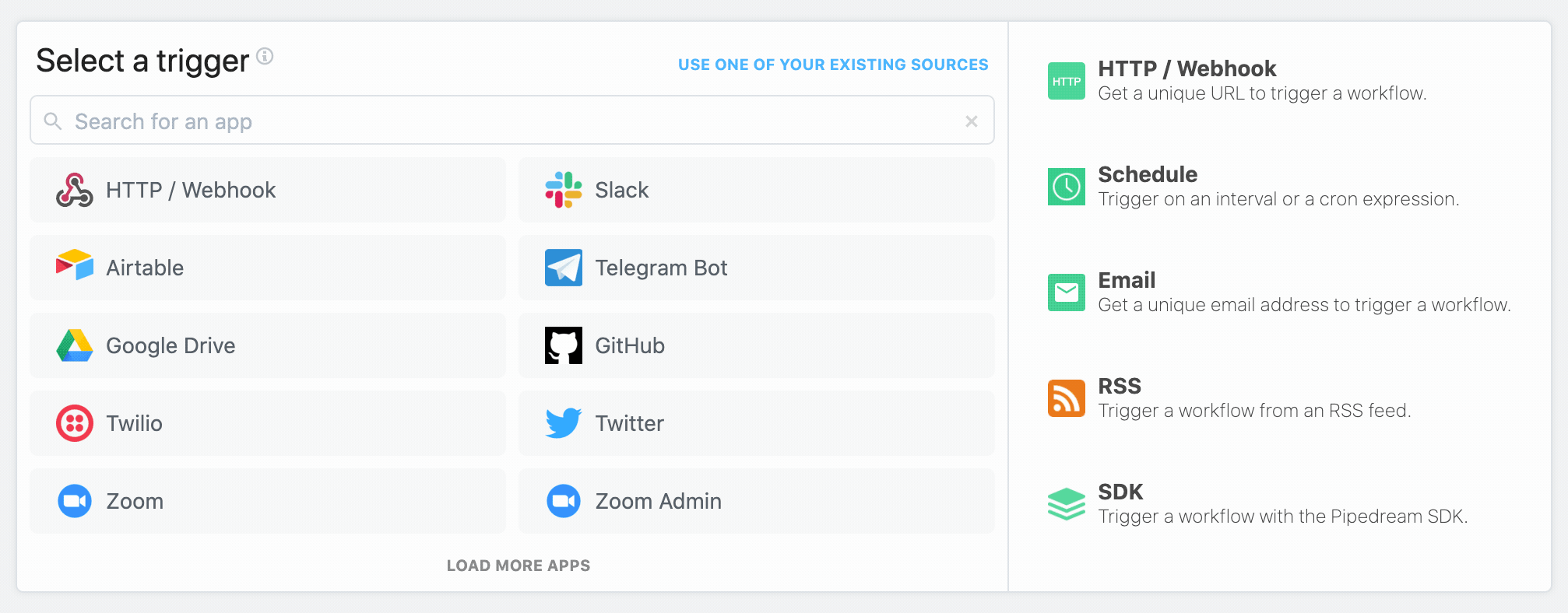1568x613 pixels.
Task: Select the SDK trigger layers icon
Action: point(1066,503)
